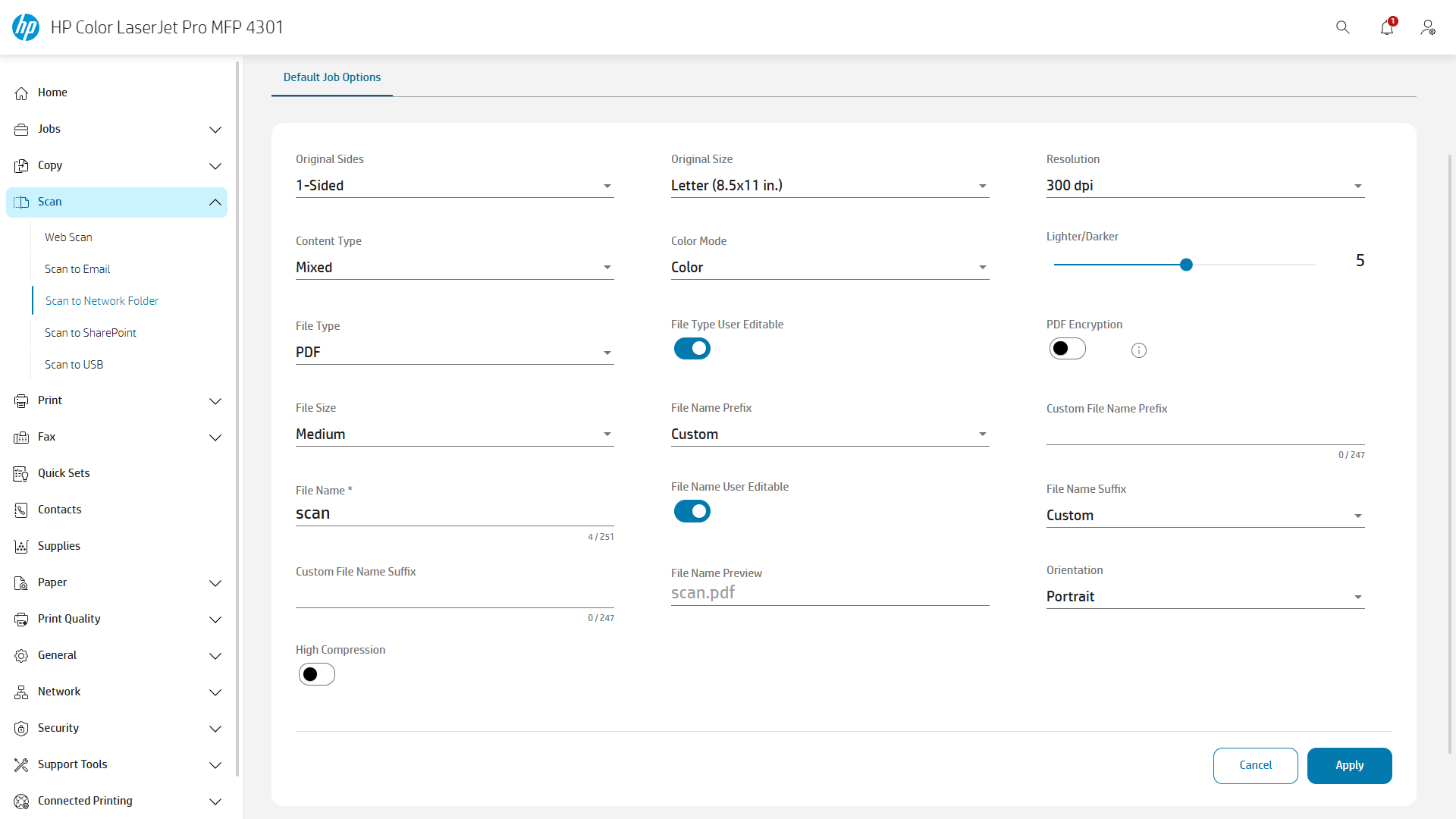The image size is (1456, 819).
Task: Open Scan to USB page
Action: (x=74, y=365)
